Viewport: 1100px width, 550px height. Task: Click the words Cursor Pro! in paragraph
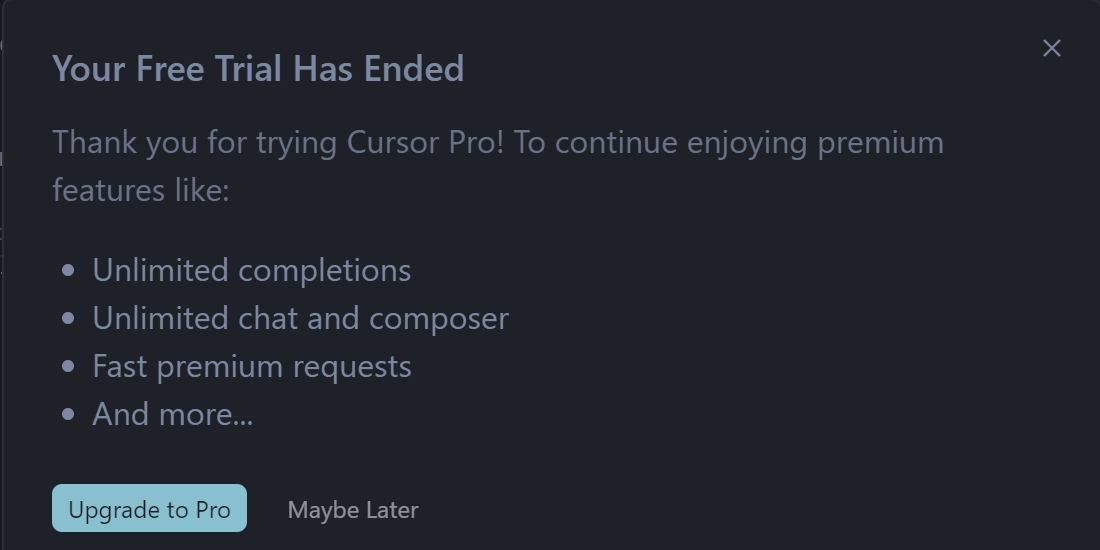click(426, 142)
